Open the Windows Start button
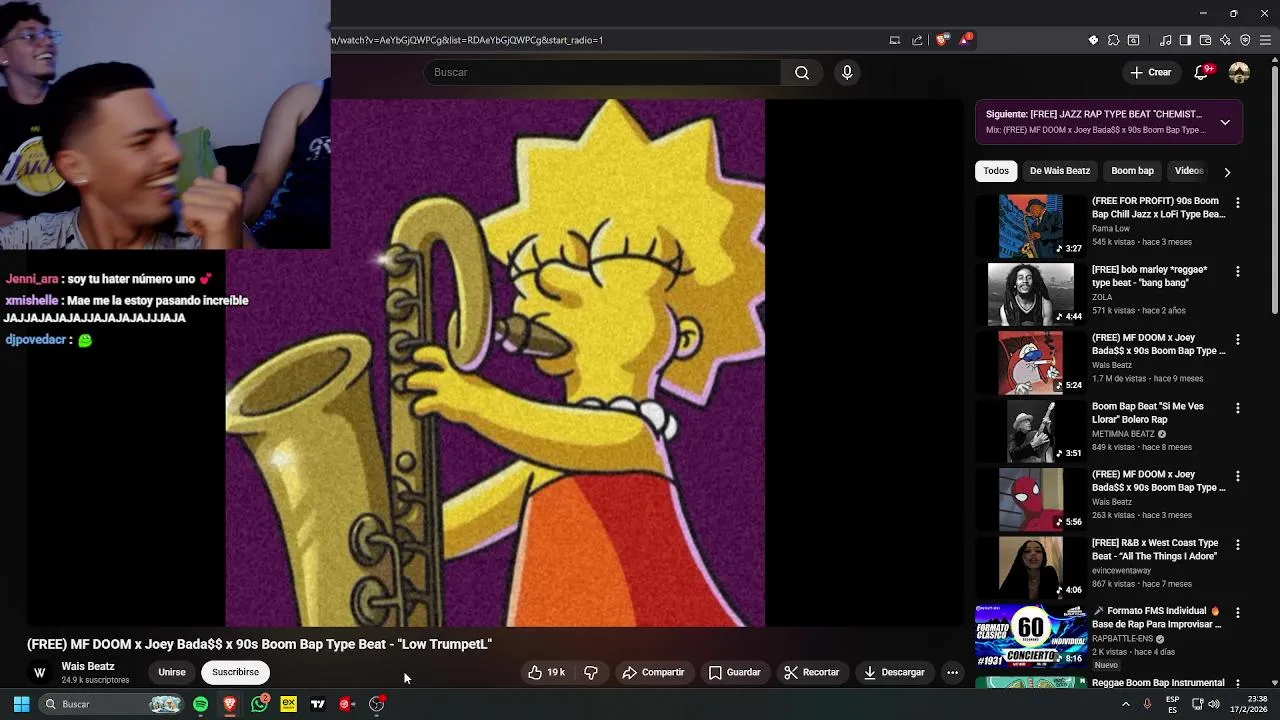Image resolution: width=1280 pixels, height=720 pixels. (x=21, y=704)
